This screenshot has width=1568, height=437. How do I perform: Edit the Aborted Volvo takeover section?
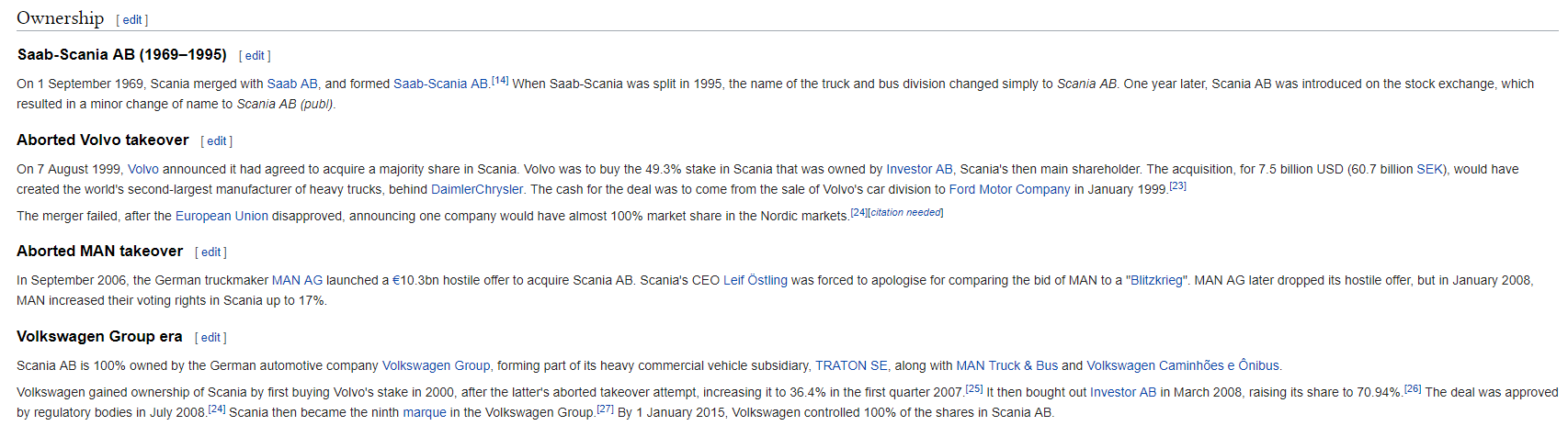click(x=217, y=141)
